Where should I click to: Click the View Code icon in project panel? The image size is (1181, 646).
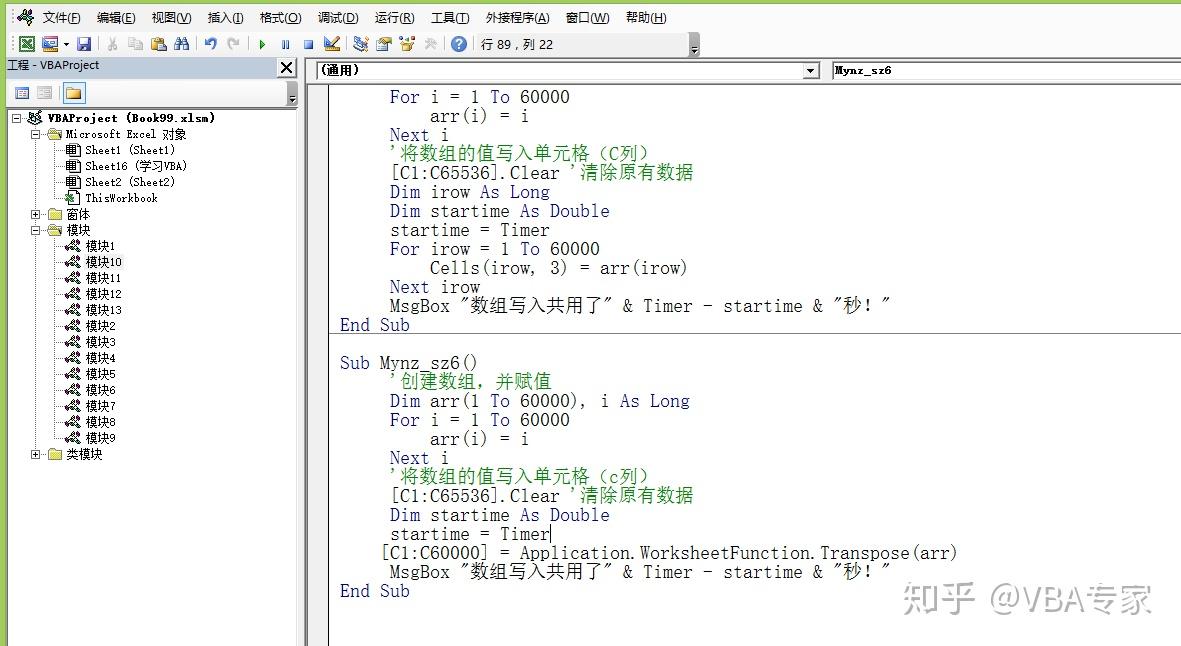point(23,93)
